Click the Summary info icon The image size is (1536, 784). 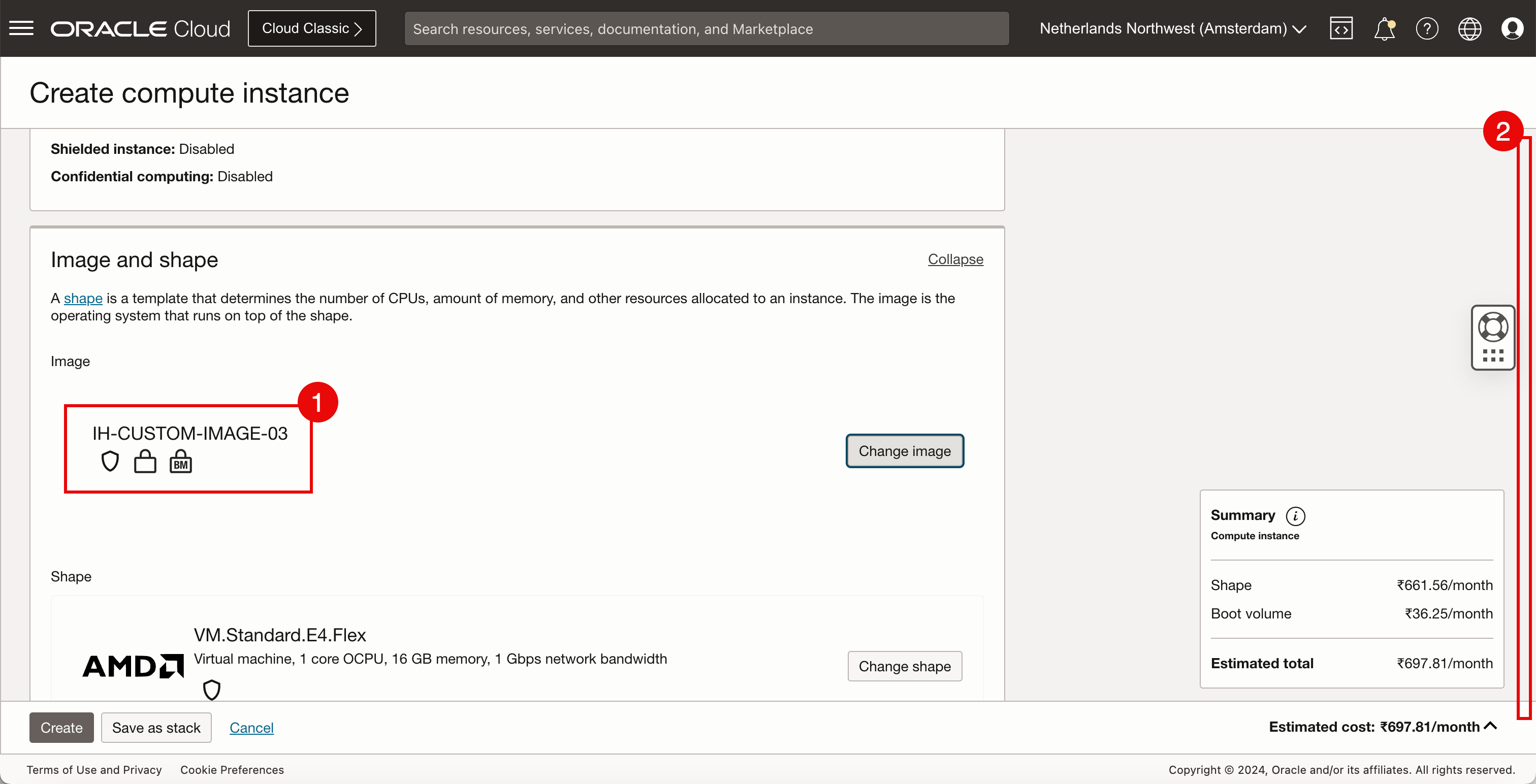1295,516
